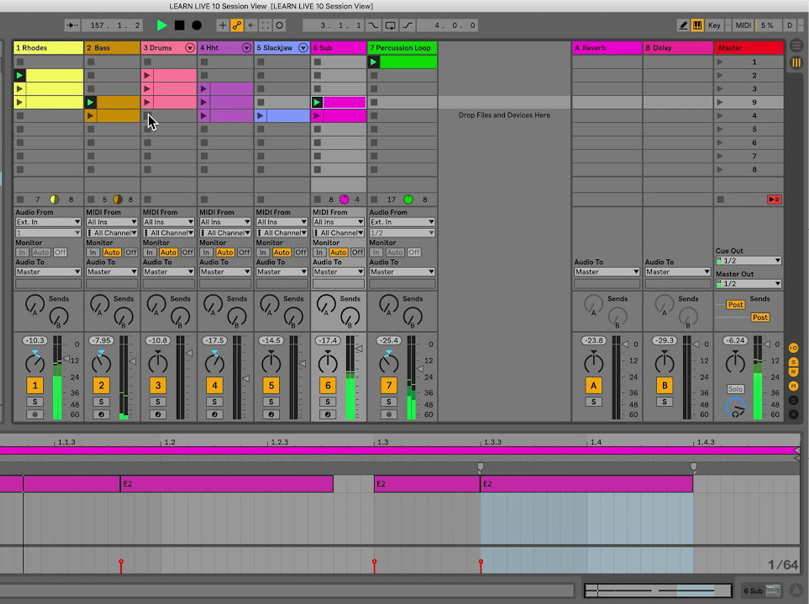This screenshot has height=604, width=809.
Task: Click the CPU load 5 % indicator
Action: point(767,25)
